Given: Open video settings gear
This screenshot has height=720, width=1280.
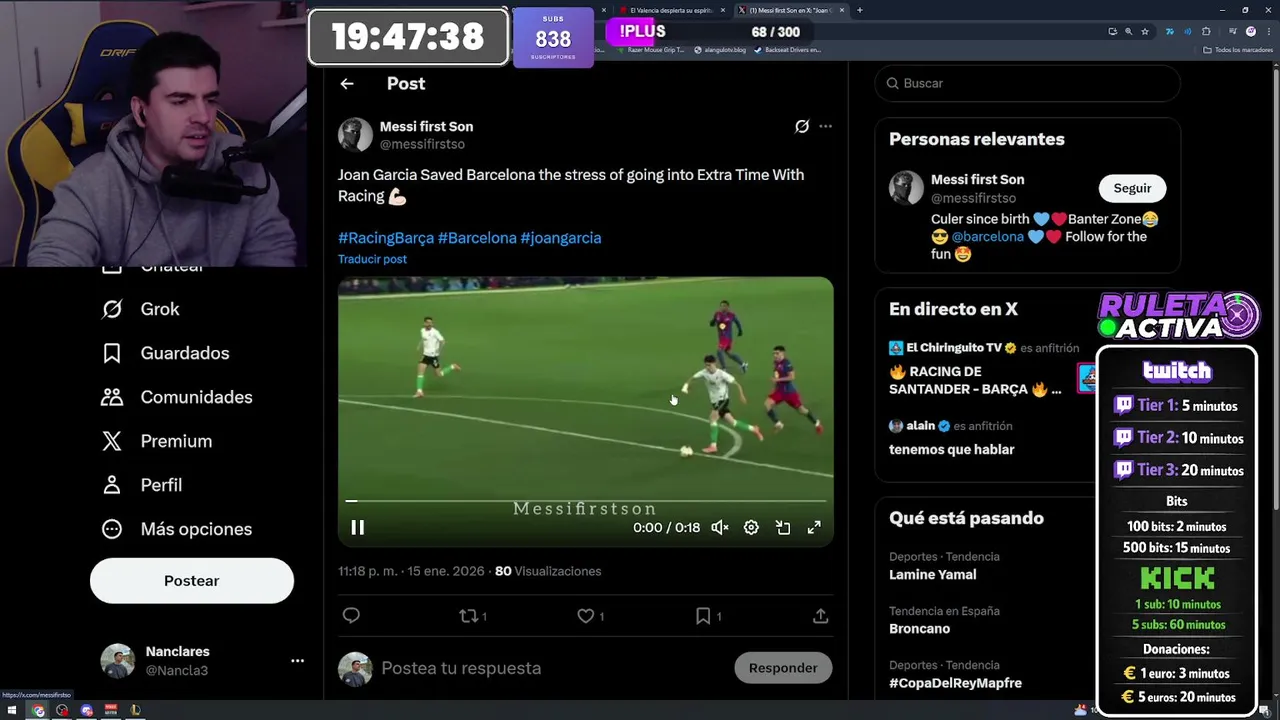Looking at the screenshot, I should (751, 527).
